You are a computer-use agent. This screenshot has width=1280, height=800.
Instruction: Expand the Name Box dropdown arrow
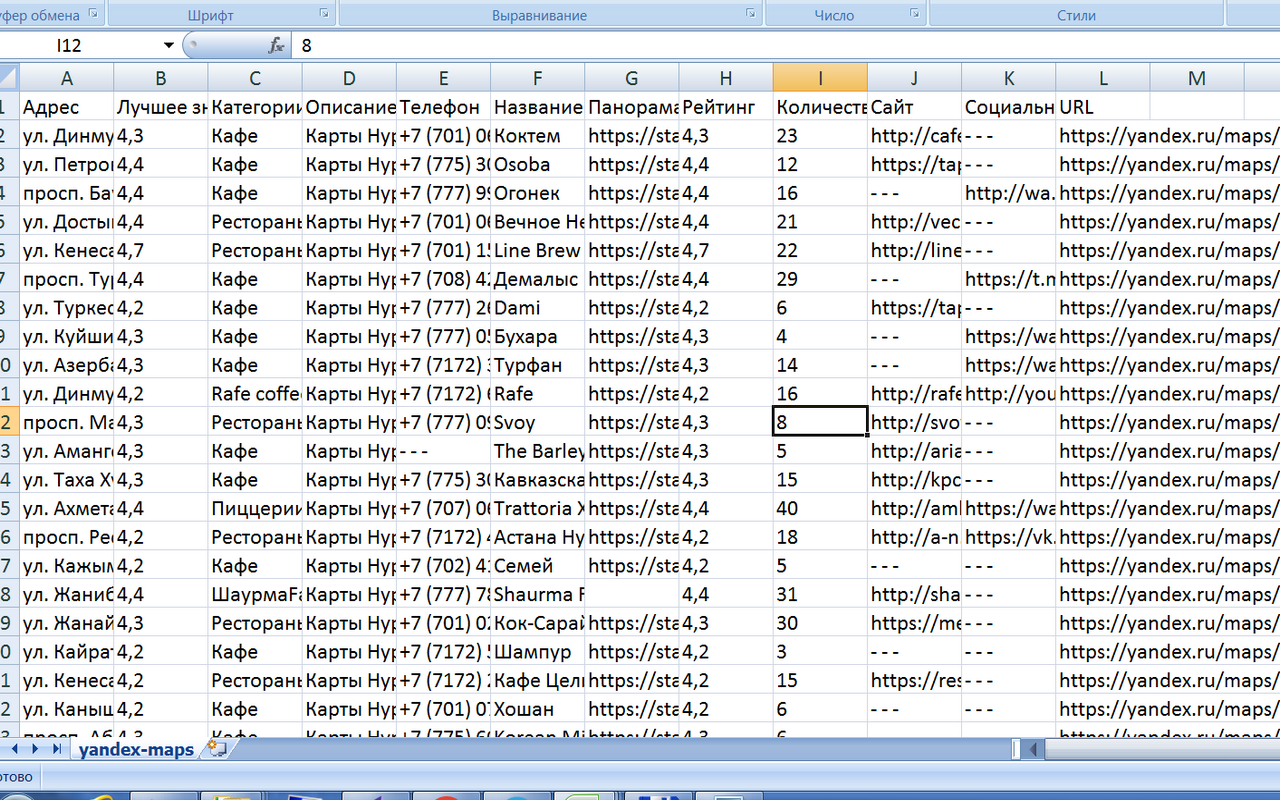[x=169, y=46]
